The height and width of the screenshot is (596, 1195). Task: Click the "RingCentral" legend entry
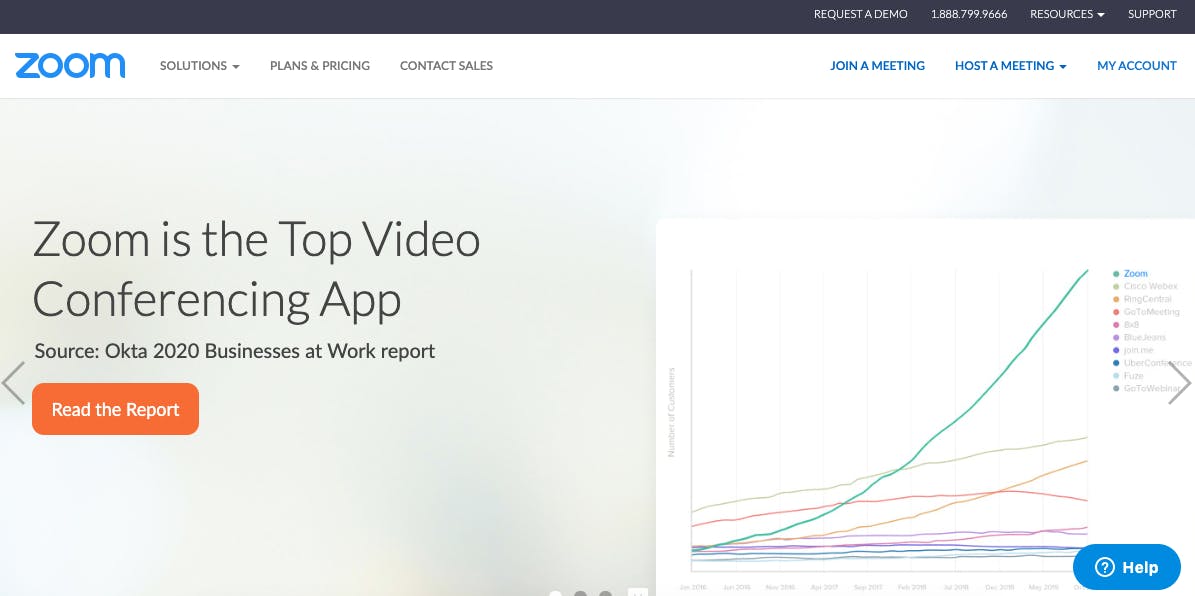(x=1142, y=300)
